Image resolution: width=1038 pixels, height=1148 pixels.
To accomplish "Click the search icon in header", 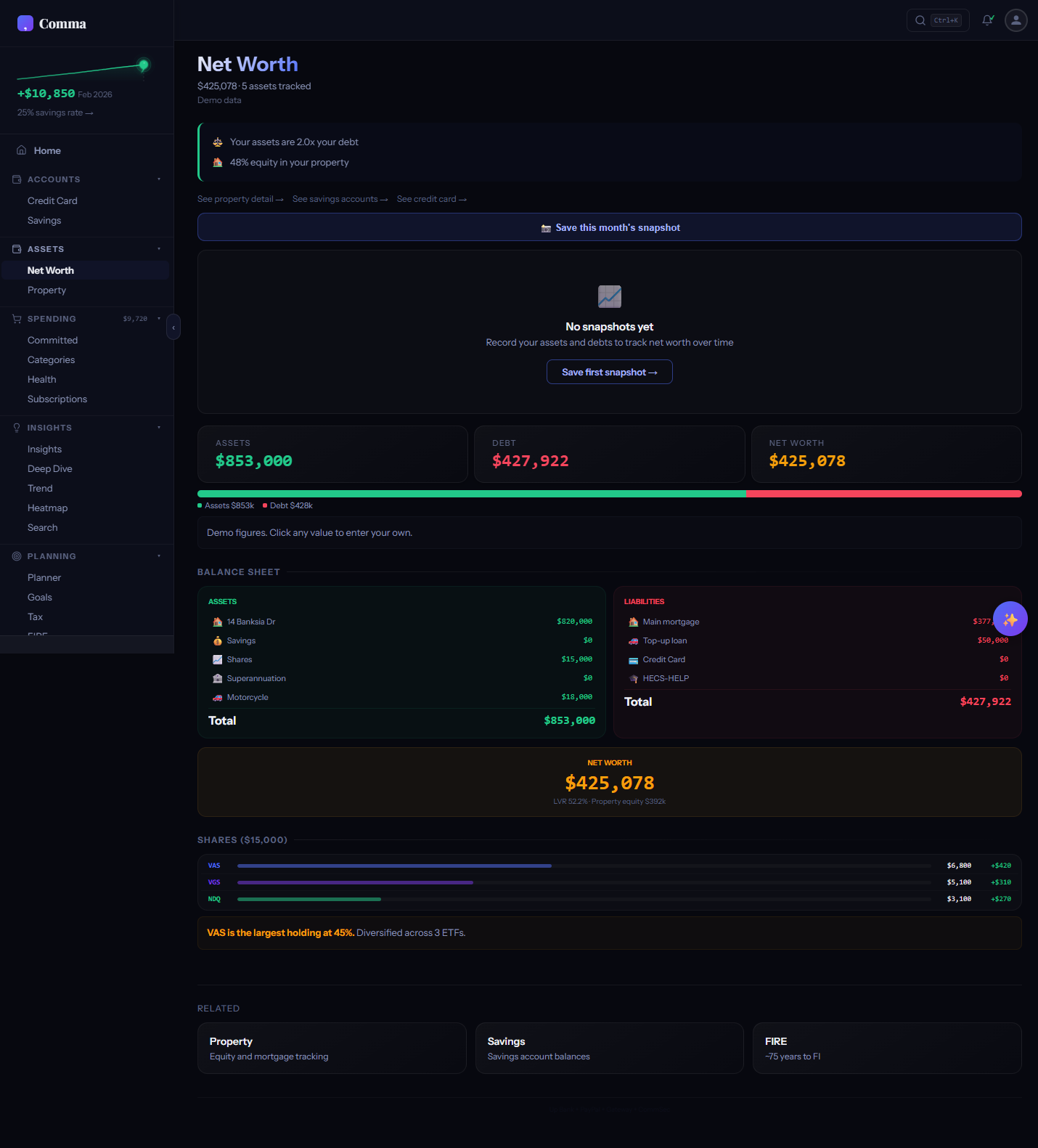I will tap(920, 20).
